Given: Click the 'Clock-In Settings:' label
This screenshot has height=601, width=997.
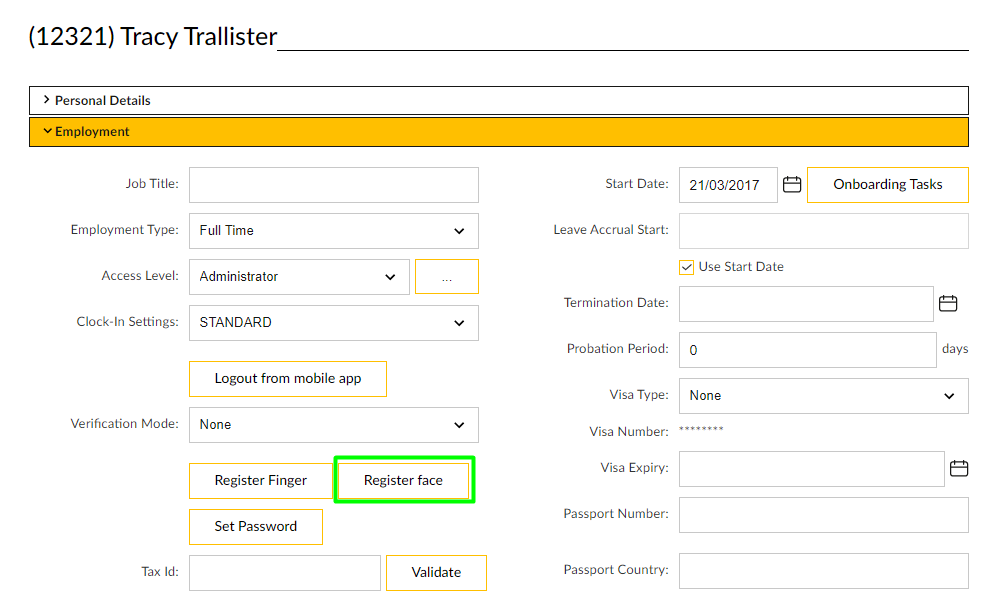Looking at the screenshot, I should coord(128,322).
